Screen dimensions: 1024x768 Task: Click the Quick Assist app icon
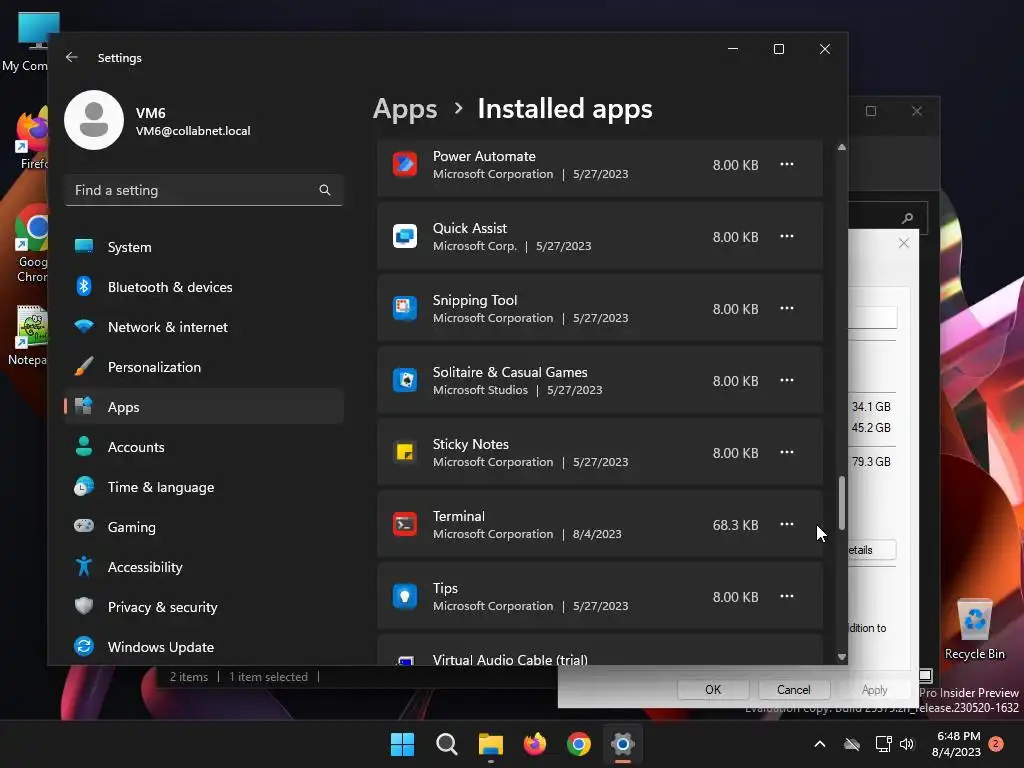[x=405, y=236]
